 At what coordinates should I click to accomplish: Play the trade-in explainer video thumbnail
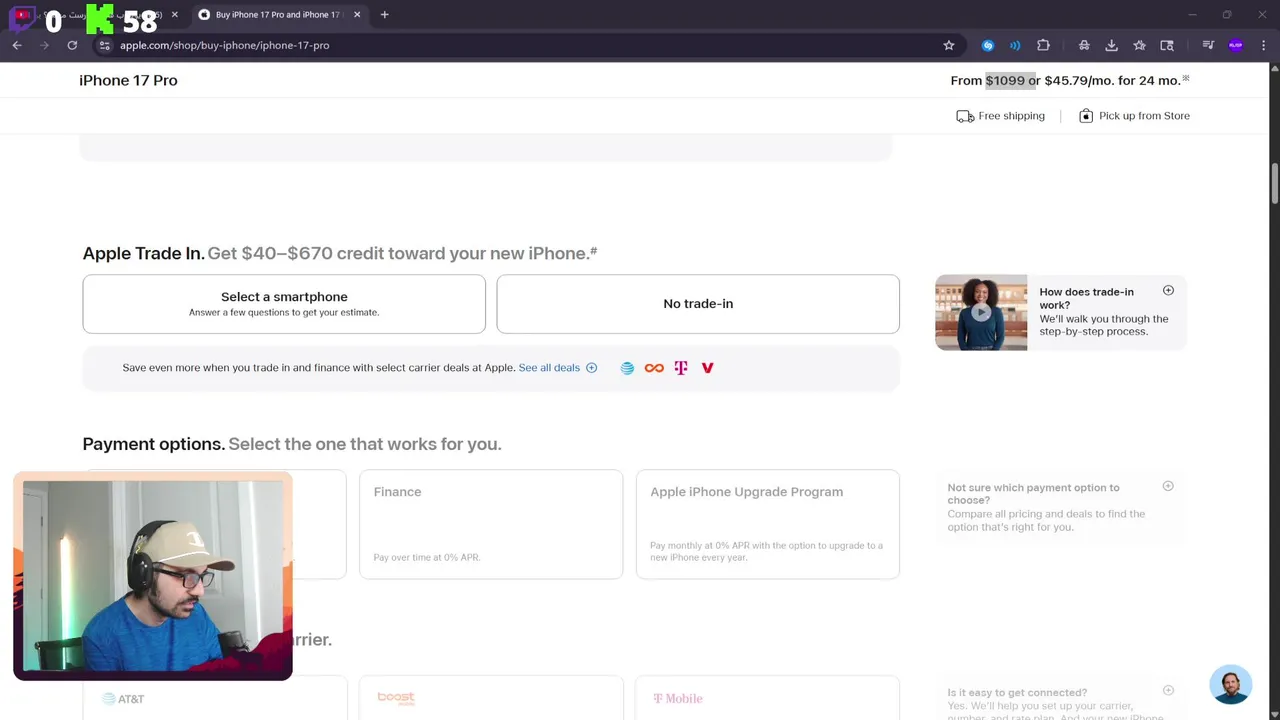coord(981,312)
